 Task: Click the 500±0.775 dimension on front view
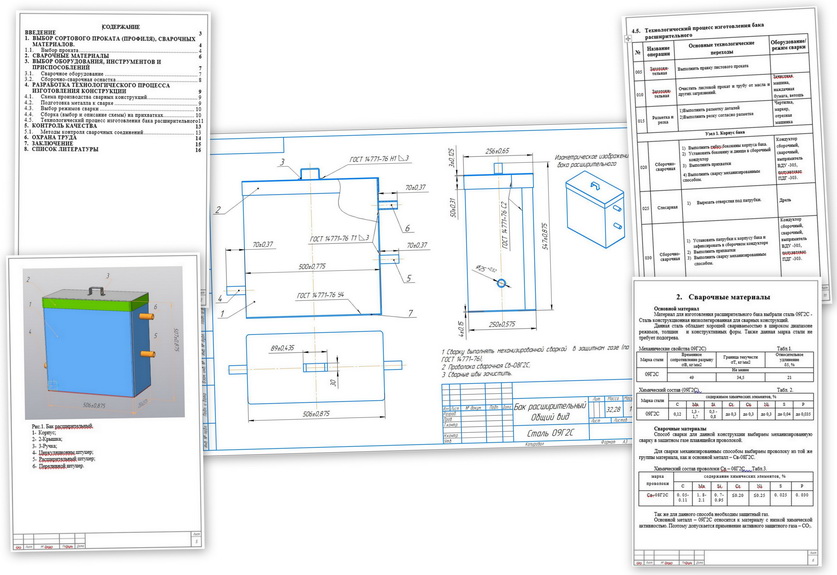point(307,269)
